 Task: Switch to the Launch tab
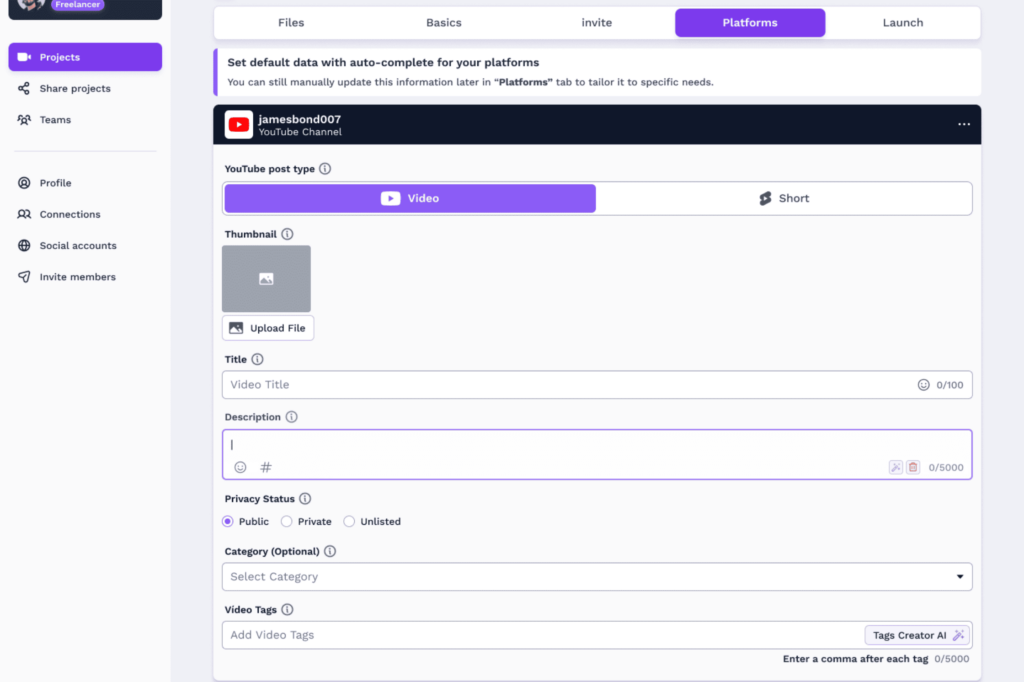(x=902, y=22)
